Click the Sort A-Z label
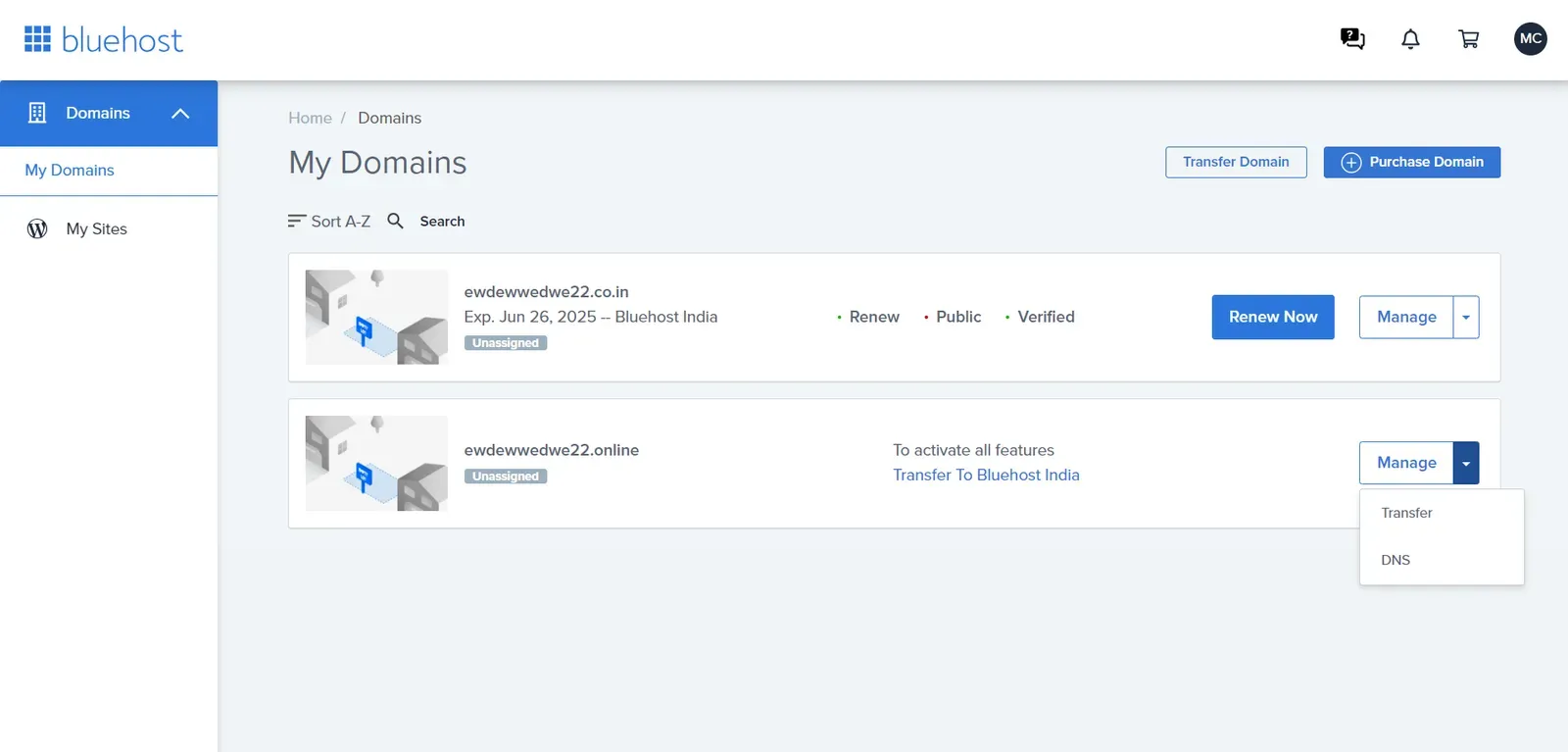The image size is (1568, 752). (341, 222)
